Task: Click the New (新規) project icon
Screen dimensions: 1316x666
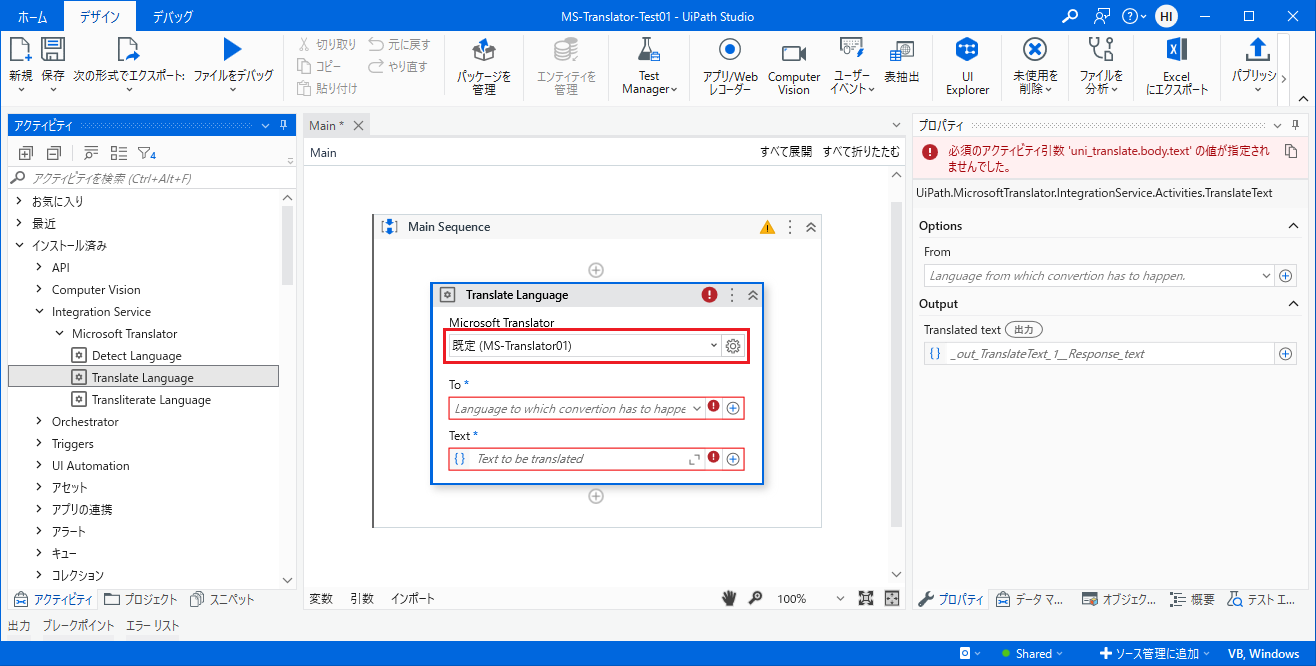Action: point(21,50)
